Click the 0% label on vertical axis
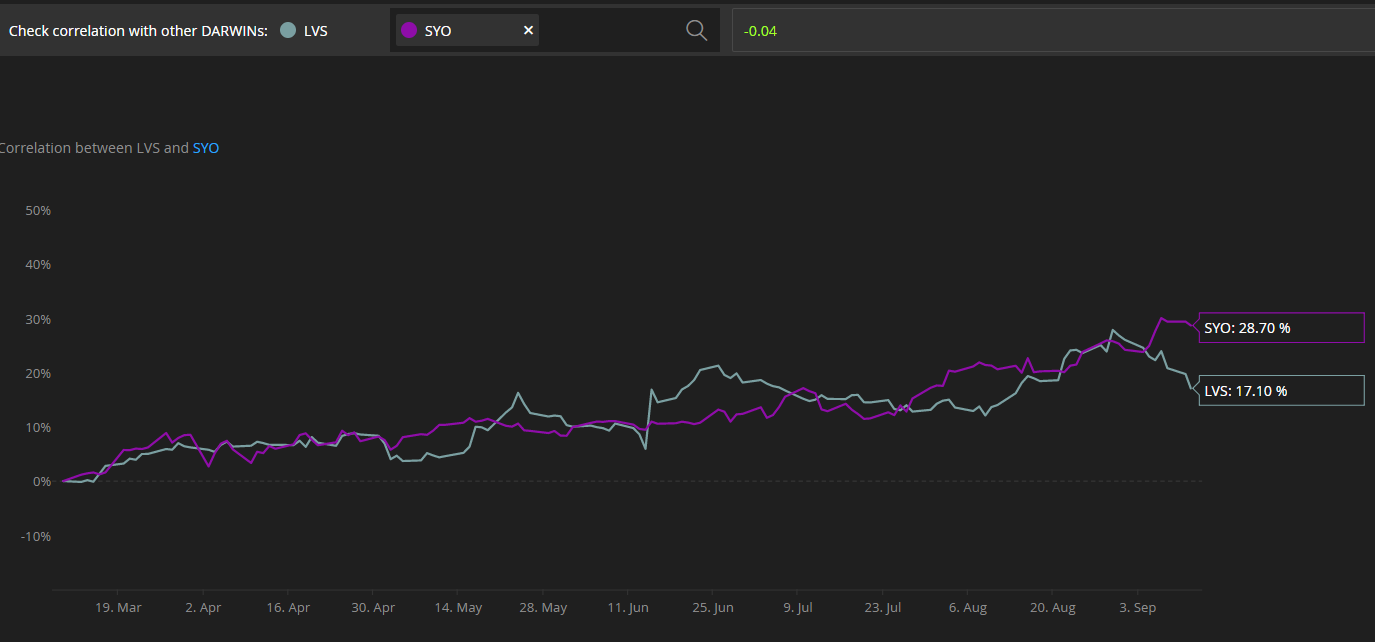The height and width of the screenshot is (642, 1375). coord(42,482)
